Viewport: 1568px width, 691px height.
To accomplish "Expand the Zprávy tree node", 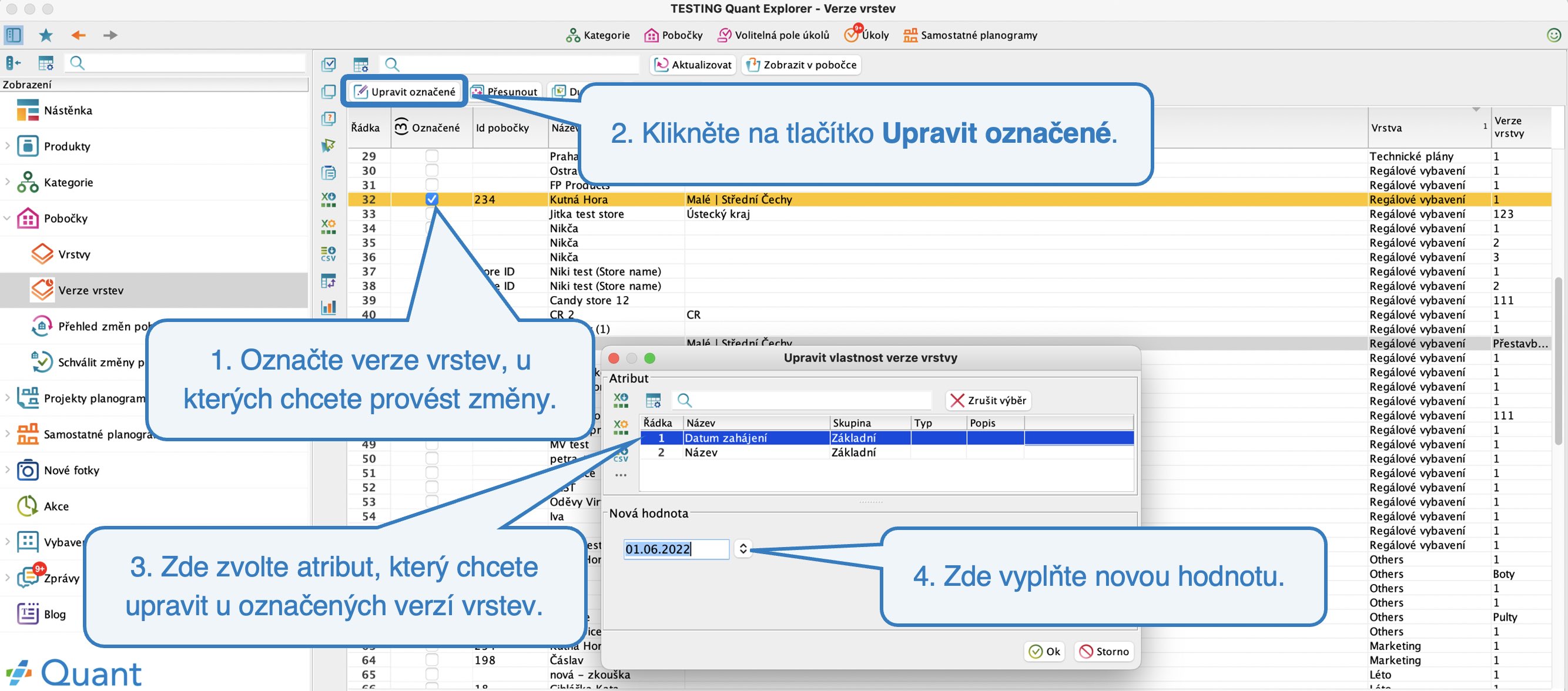I will click(7, 578).
